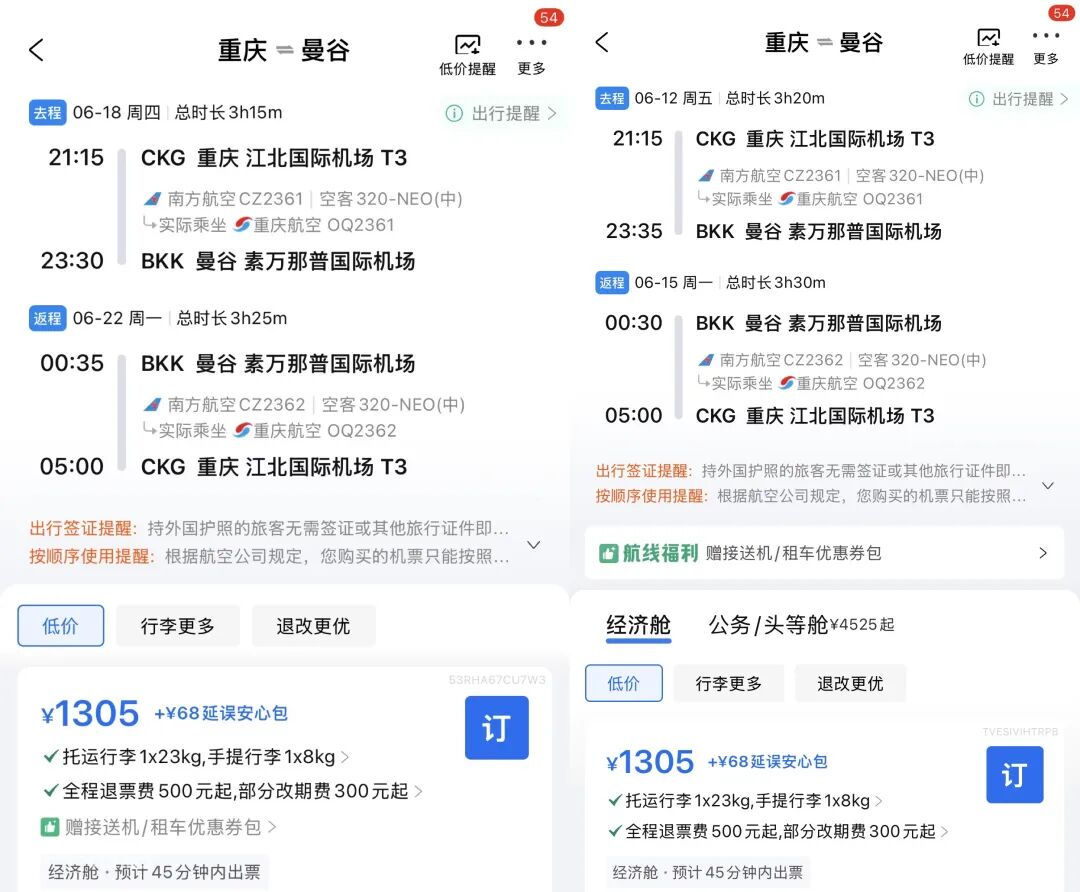Viewport: 1080px width, 892px height.
Task: Open the 航线福利 coupon package details
Action: 1042,553
